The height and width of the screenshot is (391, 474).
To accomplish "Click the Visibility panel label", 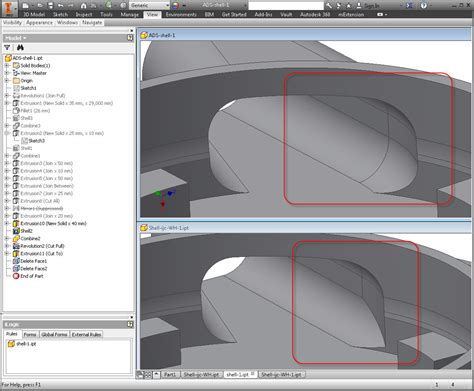I will [12, 23].
